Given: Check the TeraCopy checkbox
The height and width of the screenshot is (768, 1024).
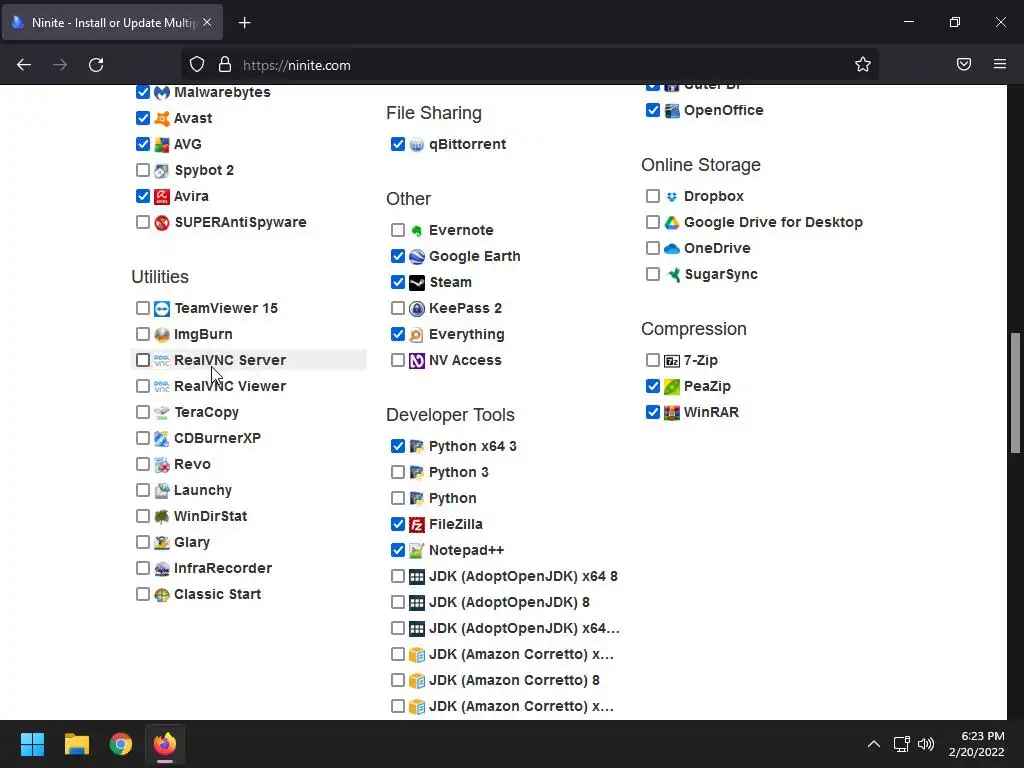Looking at the screenshot, I should coord(142,412).
